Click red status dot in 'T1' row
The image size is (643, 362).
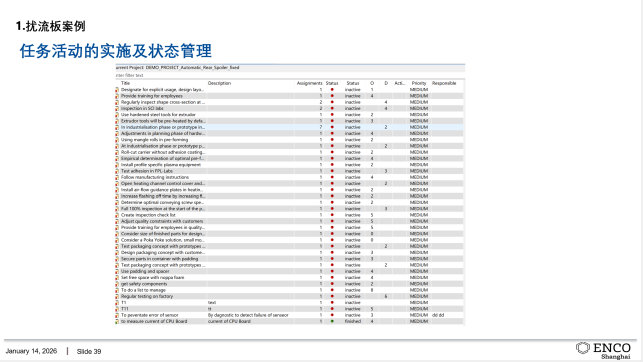332,303
